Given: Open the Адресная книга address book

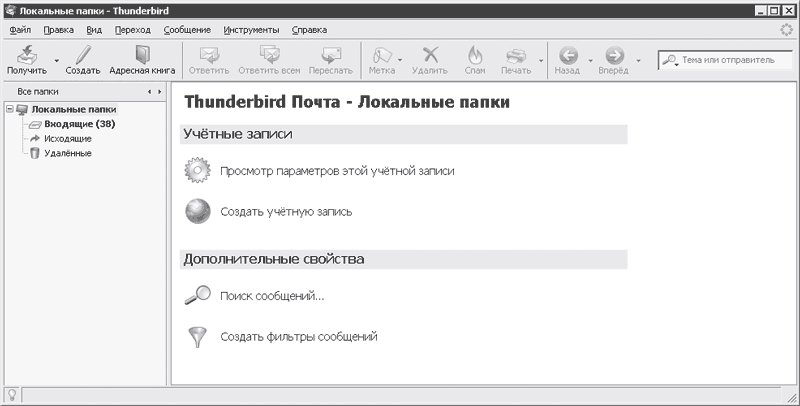Looking at the screenshot, I should click(x=142, y=56).
